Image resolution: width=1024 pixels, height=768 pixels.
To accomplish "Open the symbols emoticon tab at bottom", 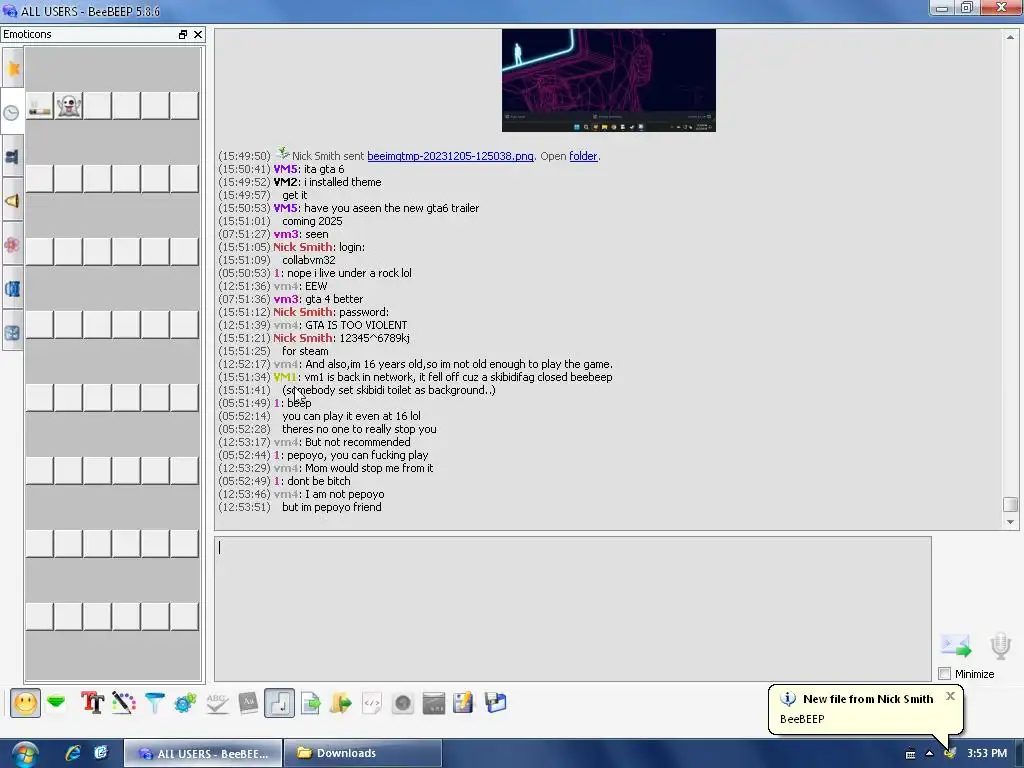I will (x=13, y=332).
